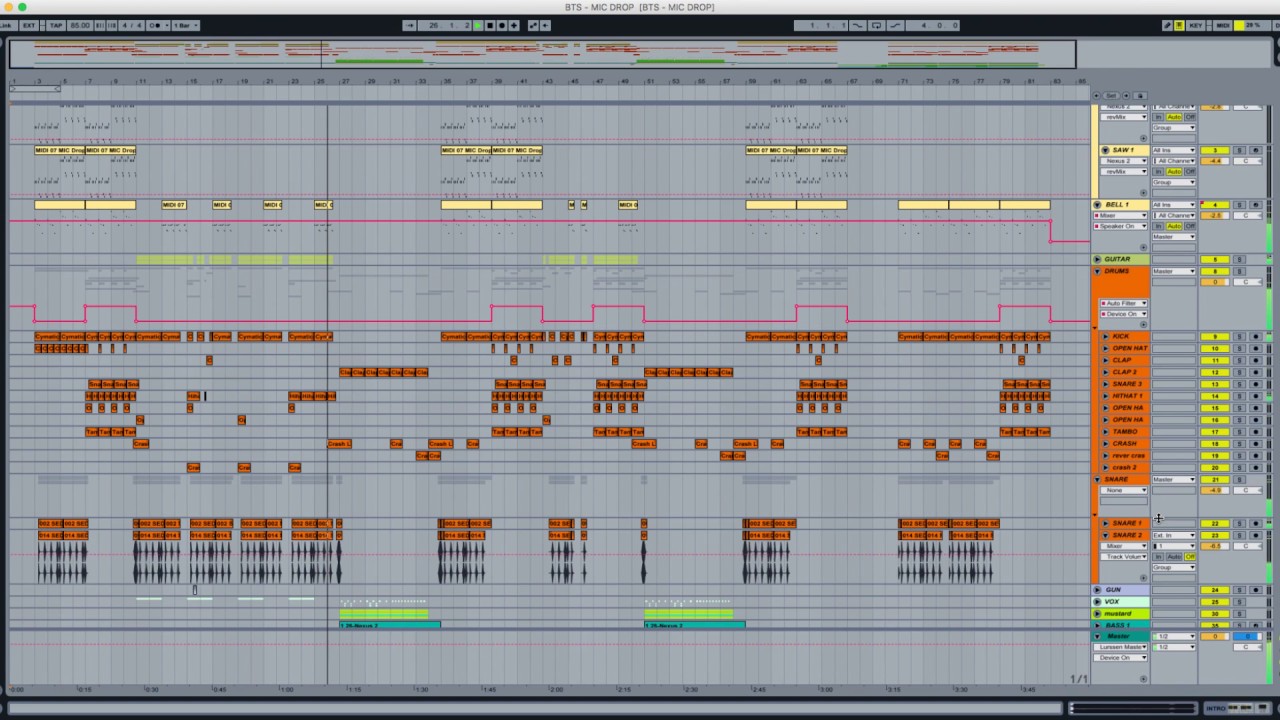Viewport: 1280px width, 720px height.
Task: Solo the KICK track
Action: [x=1239, y=337]
